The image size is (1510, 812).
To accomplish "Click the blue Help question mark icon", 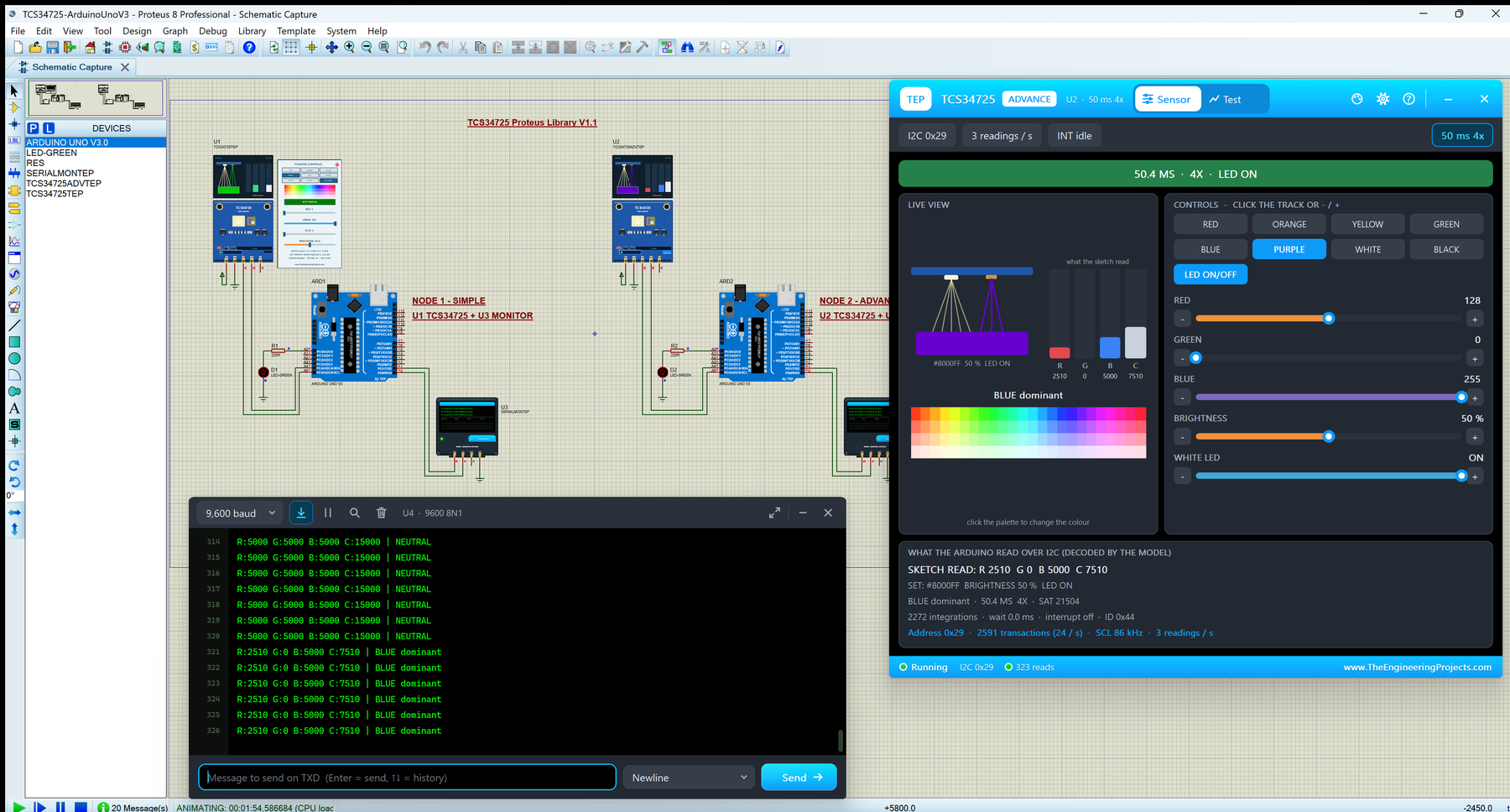I will click(x=249, y=48).
